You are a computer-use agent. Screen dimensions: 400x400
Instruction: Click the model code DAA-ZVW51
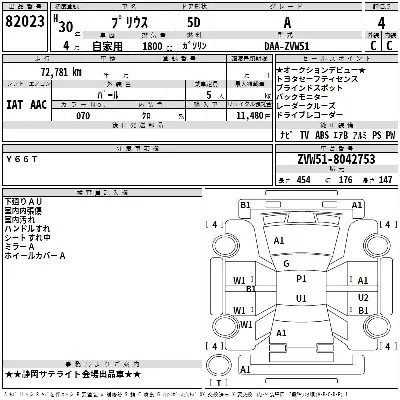coord(287,46)
